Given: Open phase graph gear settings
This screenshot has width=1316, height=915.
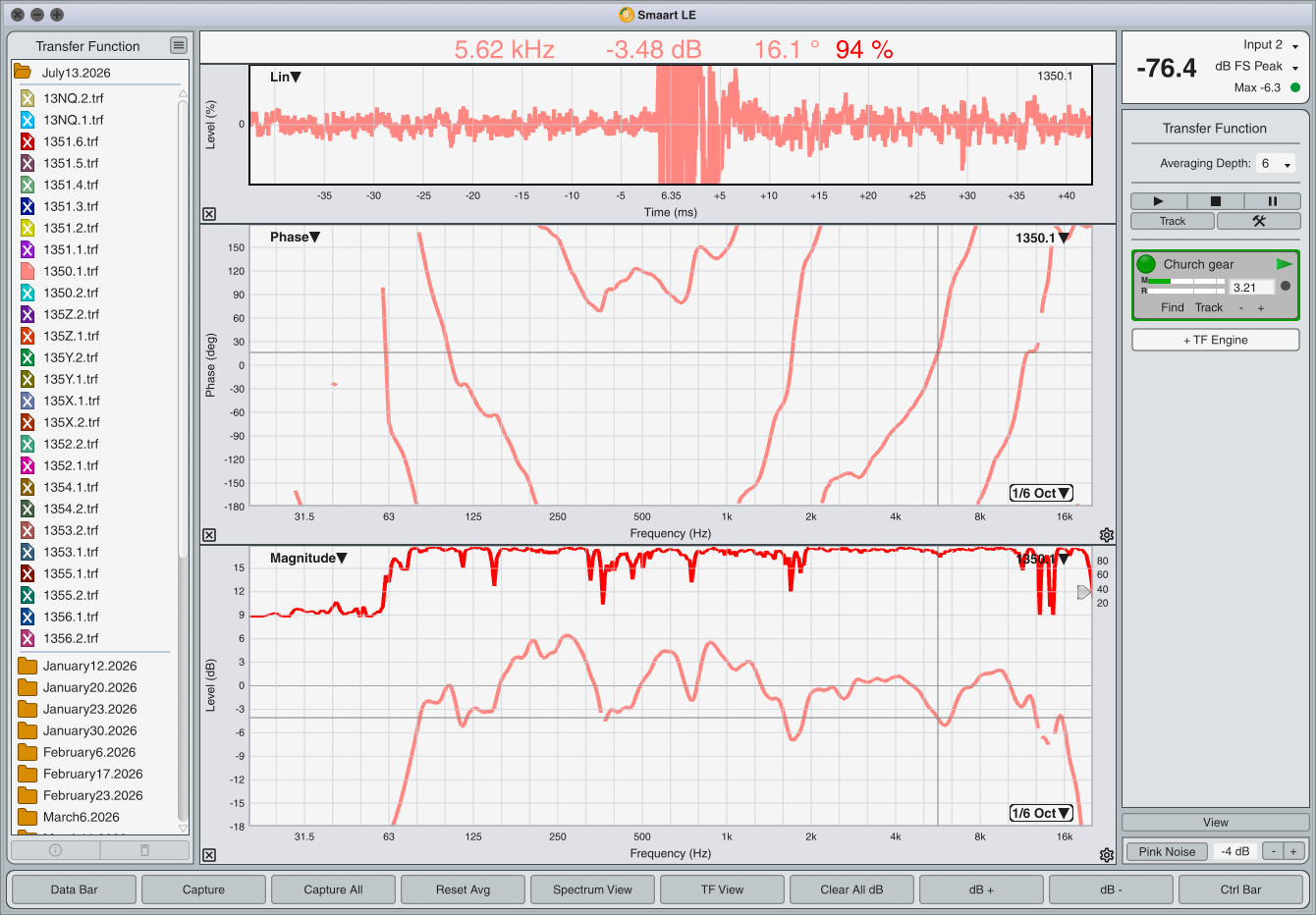Looking at the screenshot, I should (x=1107, y=535).
